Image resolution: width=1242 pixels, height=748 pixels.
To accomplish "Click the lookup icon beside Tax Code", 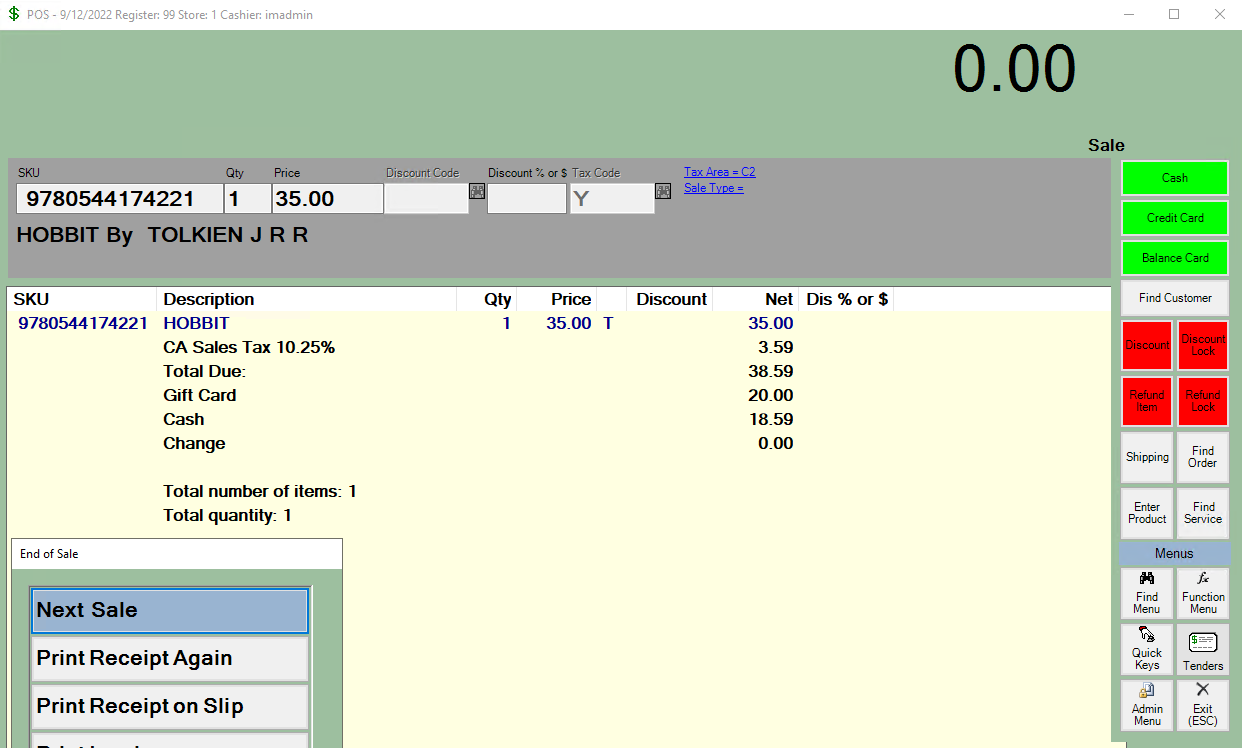I will [x=663, y=191].
